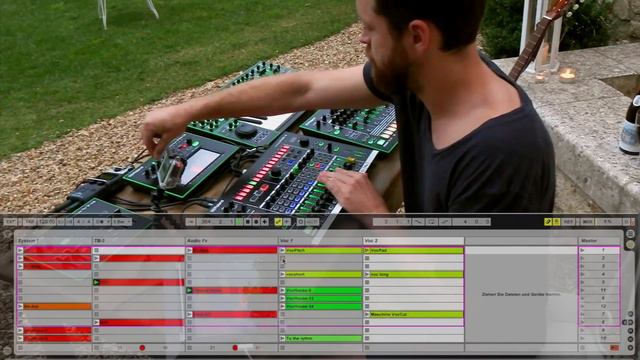Launch first red clip in System 1
This screenshot has height=360, width=640.
[x=20, y=250]
